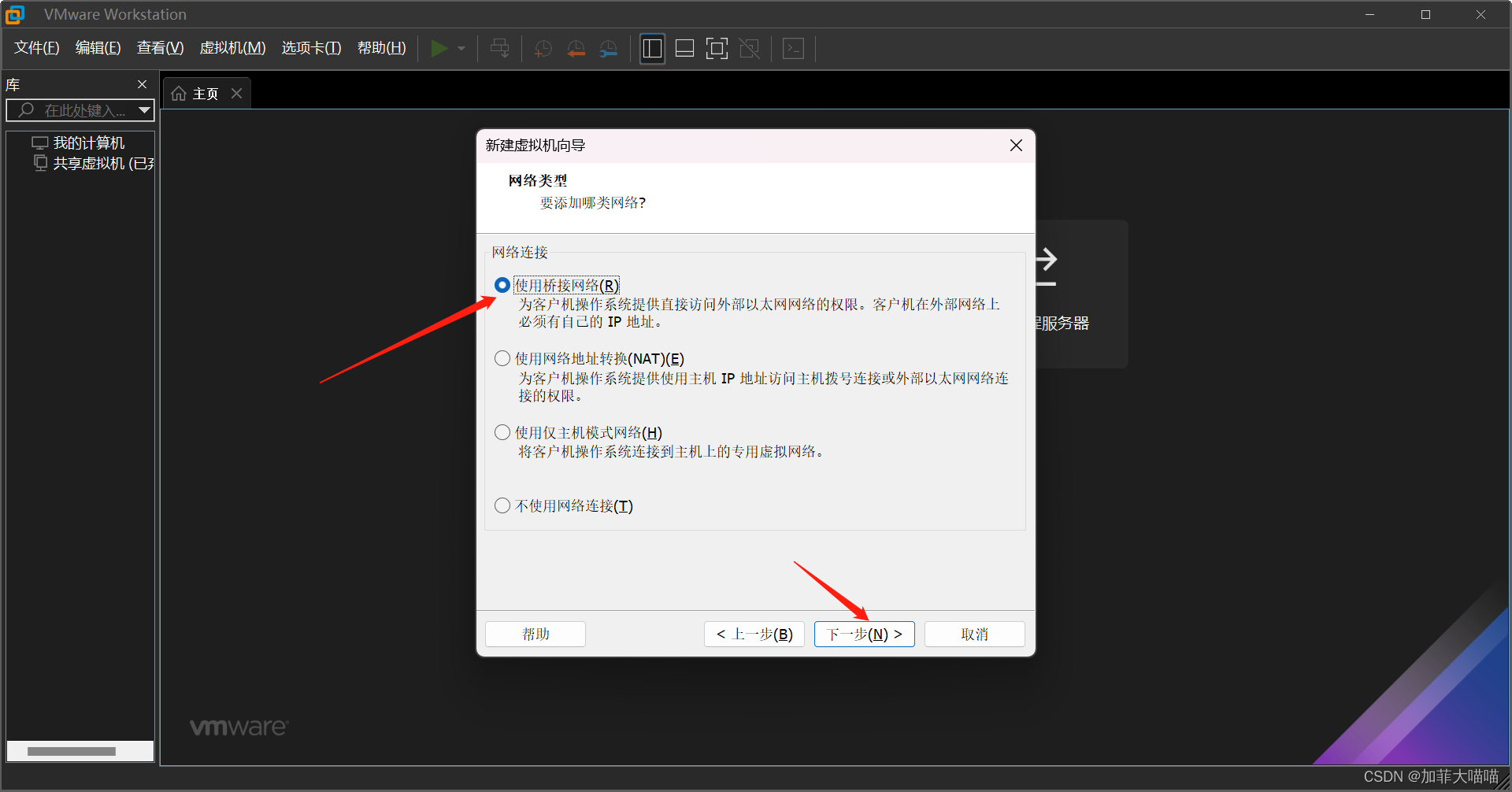
Task: Toggle the thumbnail bar view icon
Action: point(684,49)
